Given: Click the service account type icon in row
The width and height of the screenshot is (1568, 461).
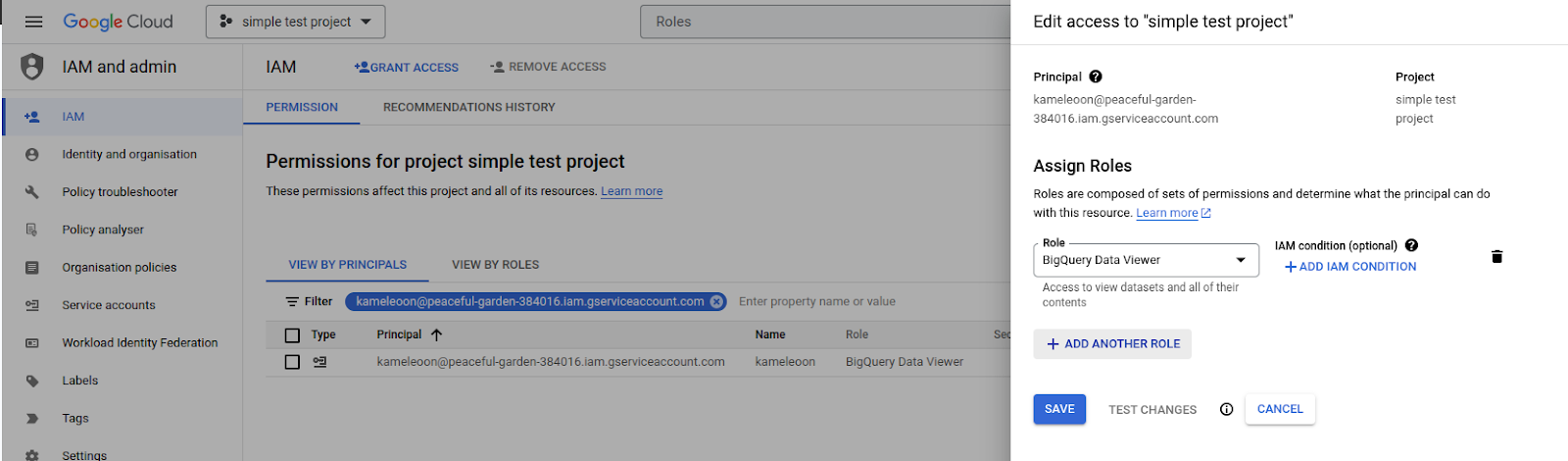Looking at the screenshot, I should pos(319,362).
